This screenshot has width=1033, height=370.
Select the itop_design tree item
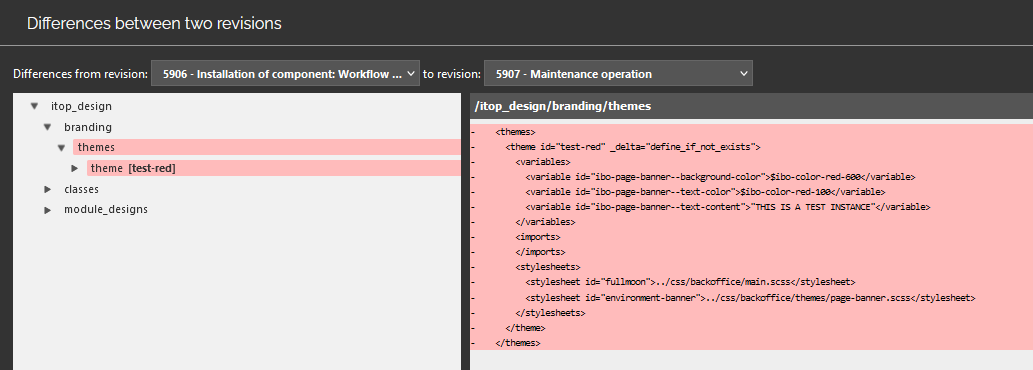(x=81, y=106)
